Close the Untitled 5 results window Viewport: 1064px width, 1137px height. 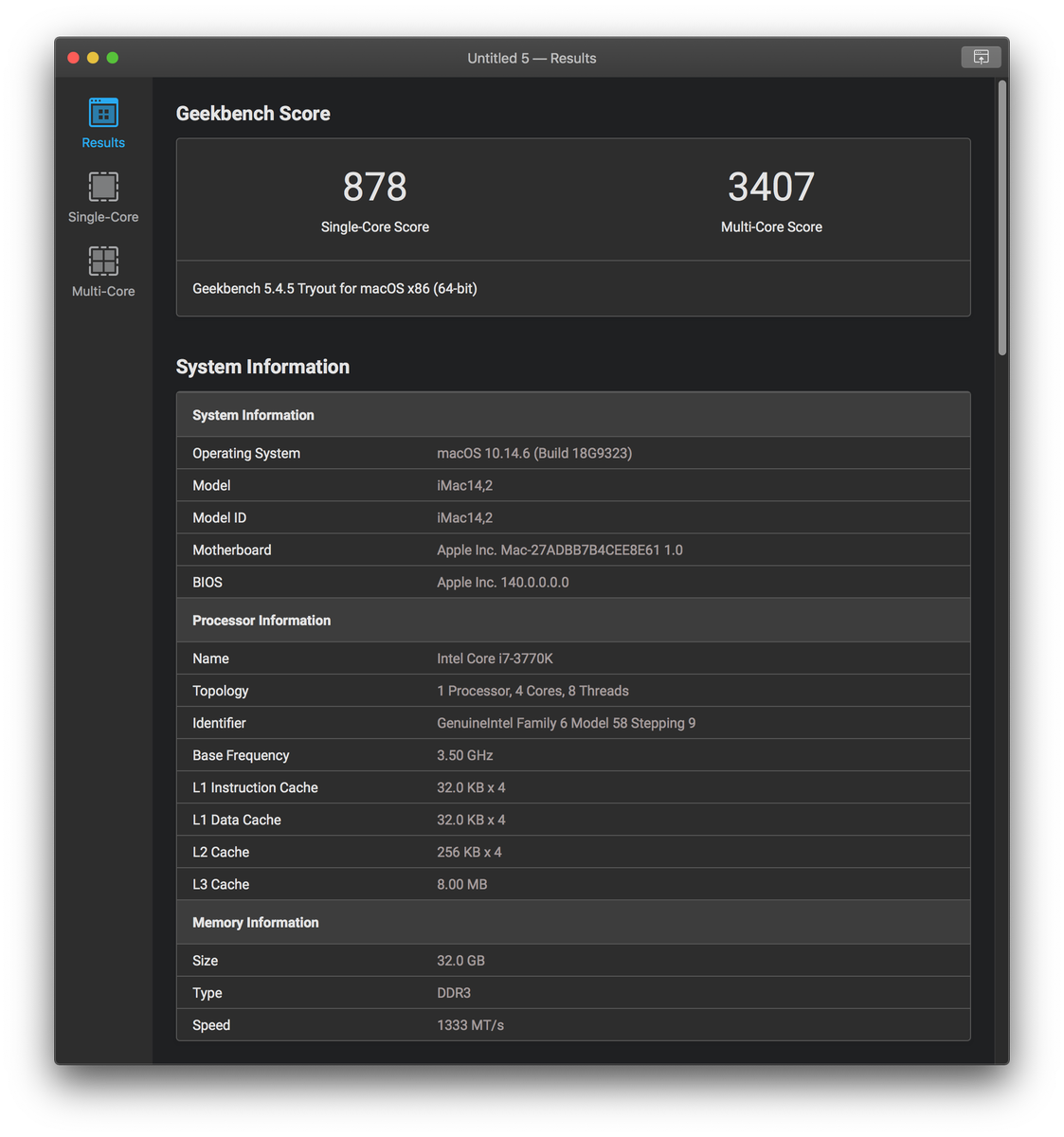coord(73,58)
